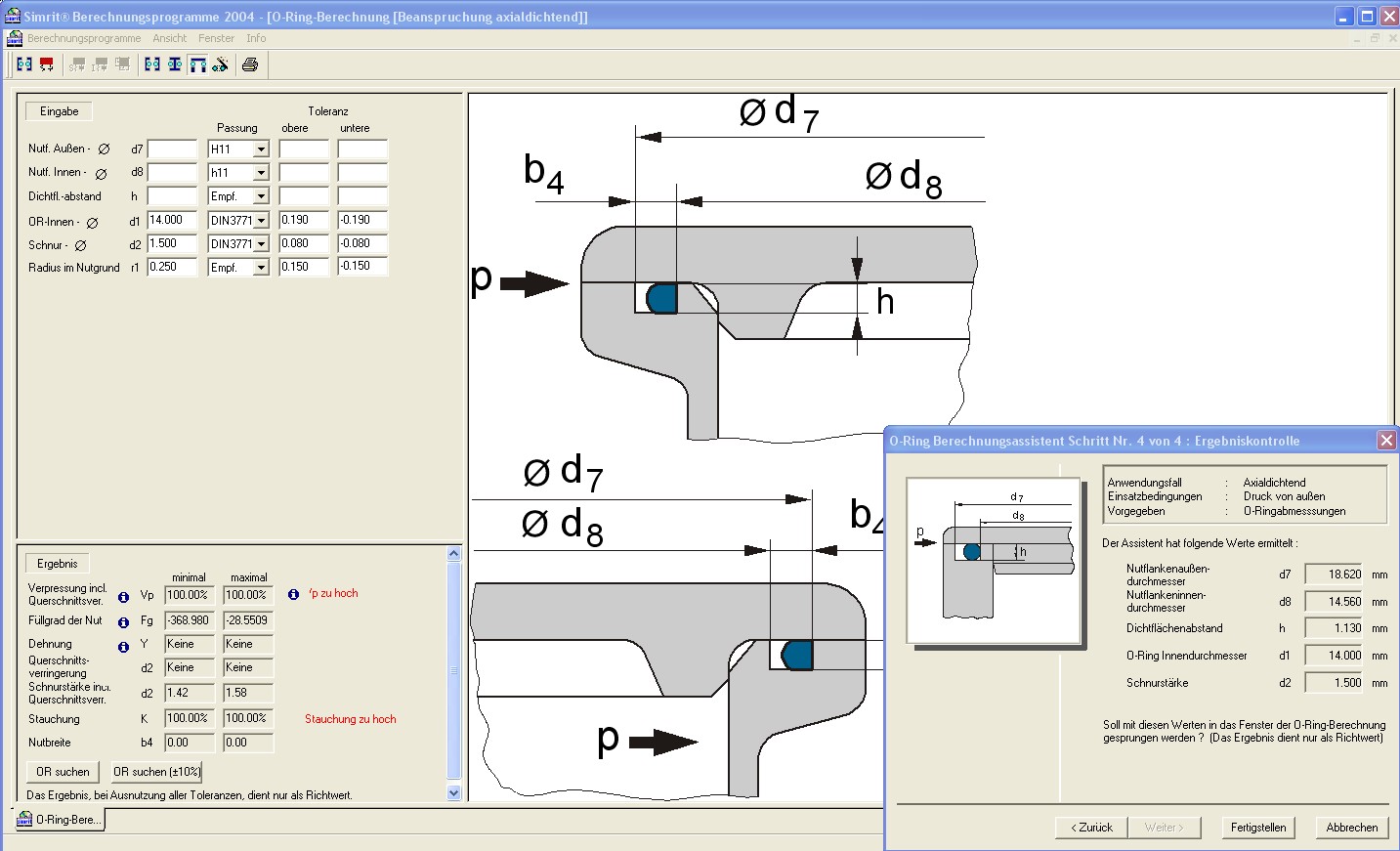Click the assistant h value 1.130
1400x851 pixels.
[x=1334, y=629]
